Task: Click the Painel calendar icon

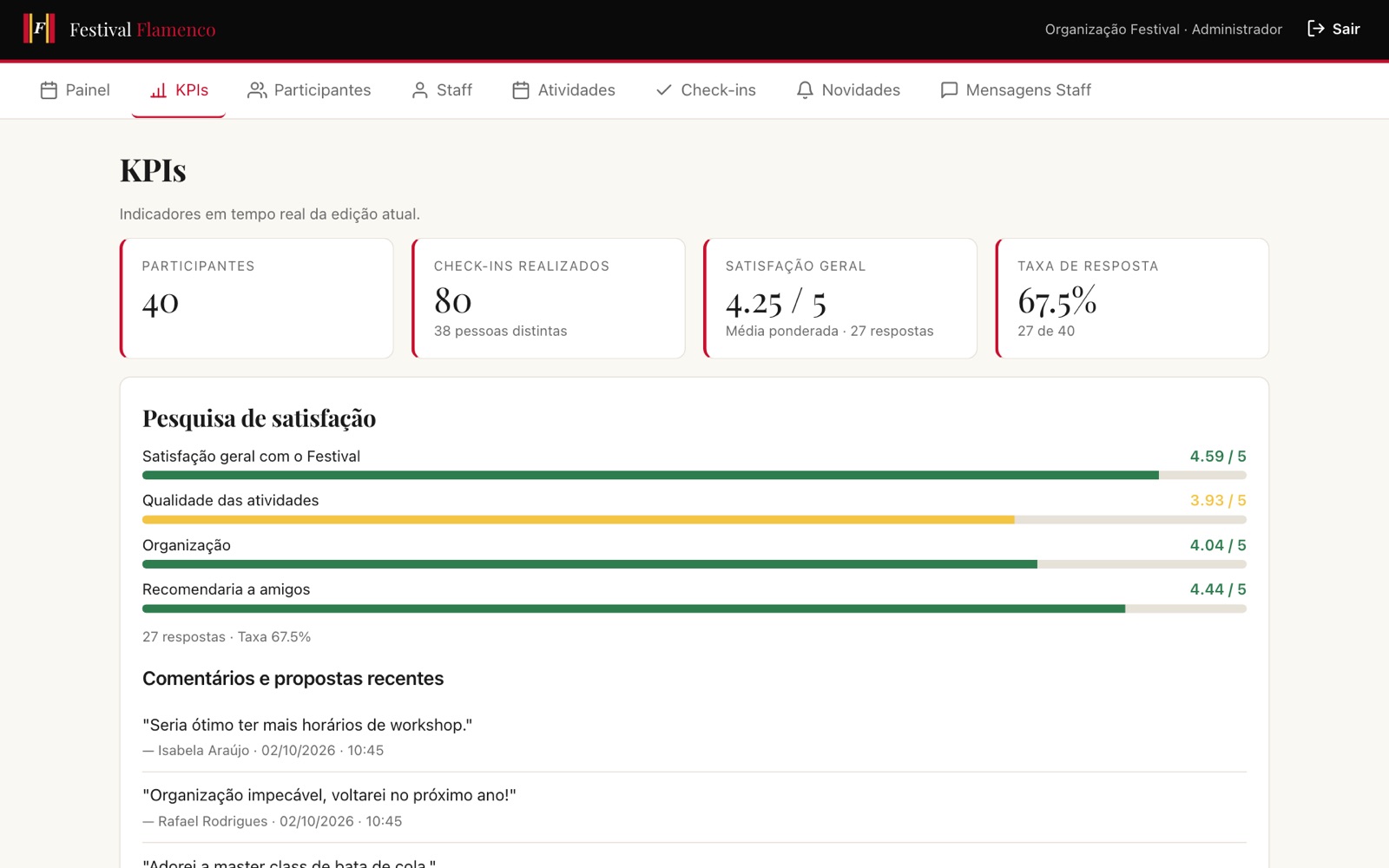Action: [49, 90]
